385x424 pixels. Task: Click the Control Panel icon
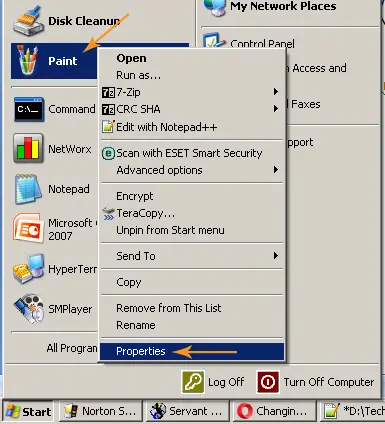[x=214, y=41]
